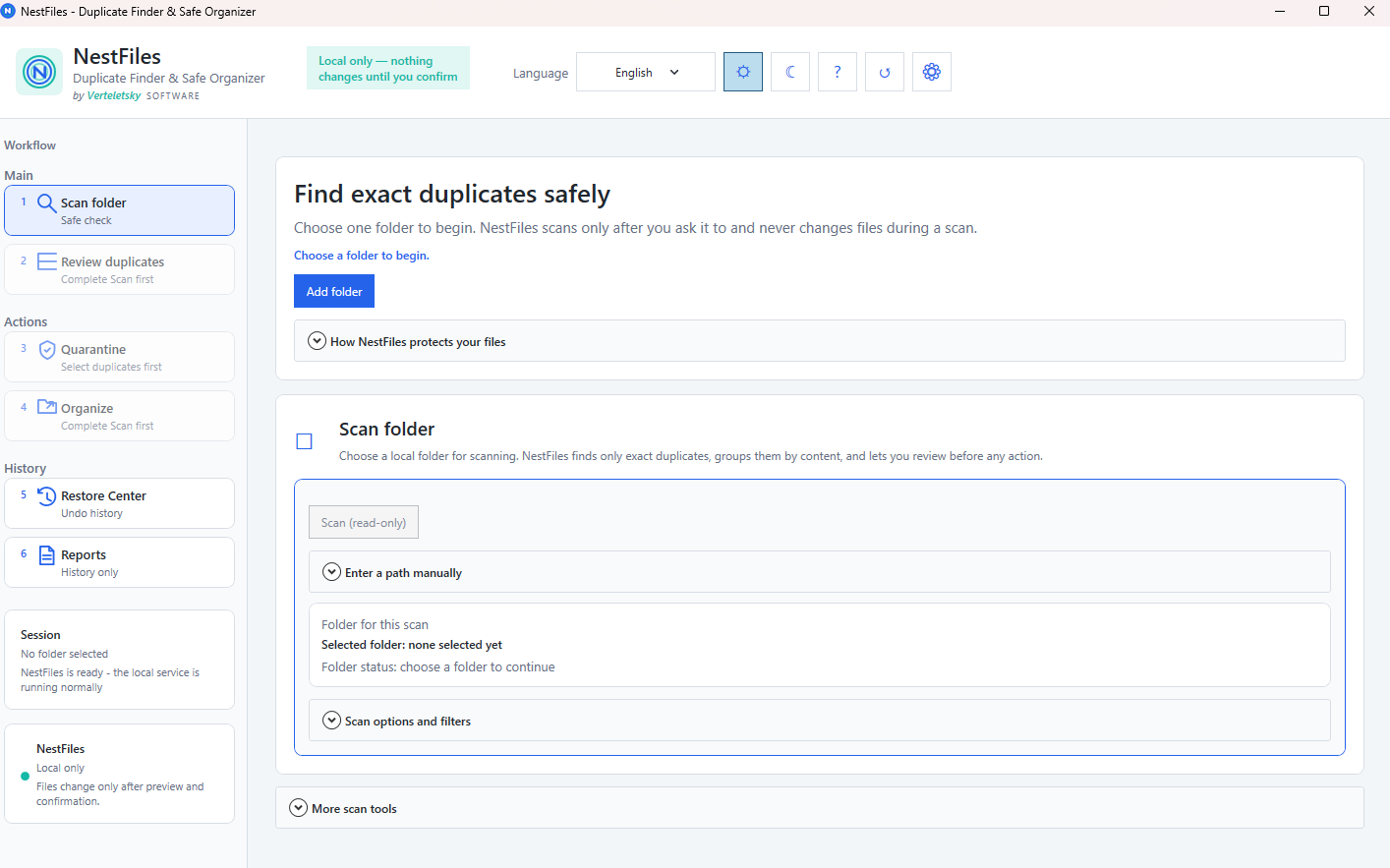Click the Verteletsky link under app name
Image resolution: width=1390 pixels, height=868 pixels.
point(114,95)
